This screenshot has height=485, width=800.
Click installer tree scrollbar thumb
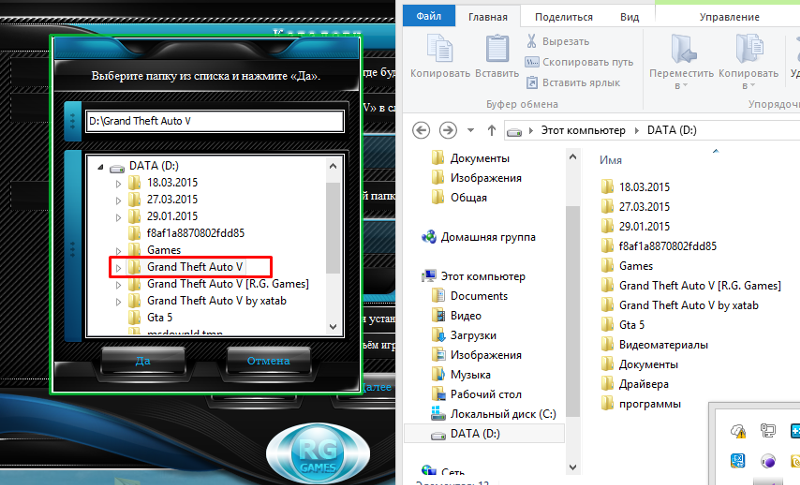point(333,228)
